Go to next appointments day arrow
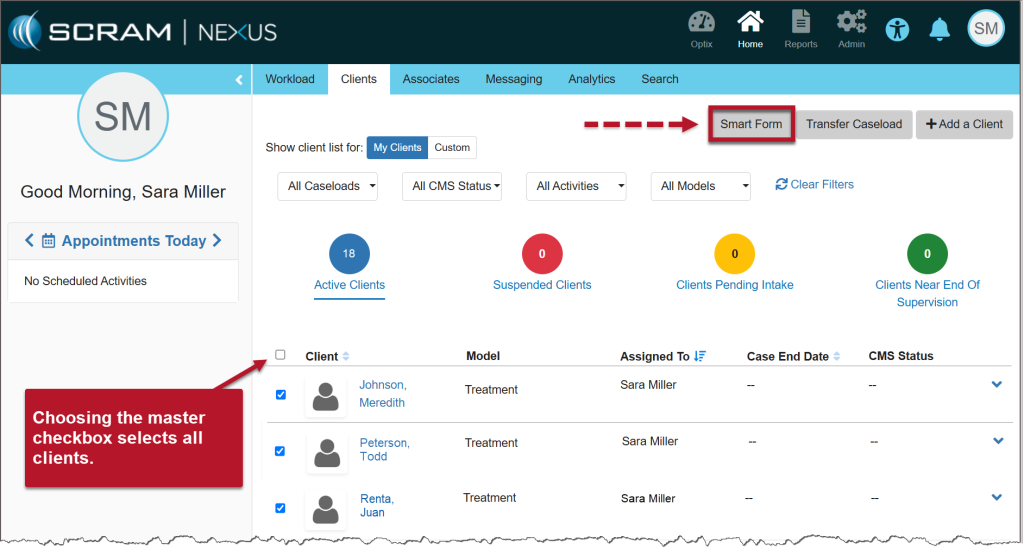This screenshot has width=1024, height=555. pos(217,241)
